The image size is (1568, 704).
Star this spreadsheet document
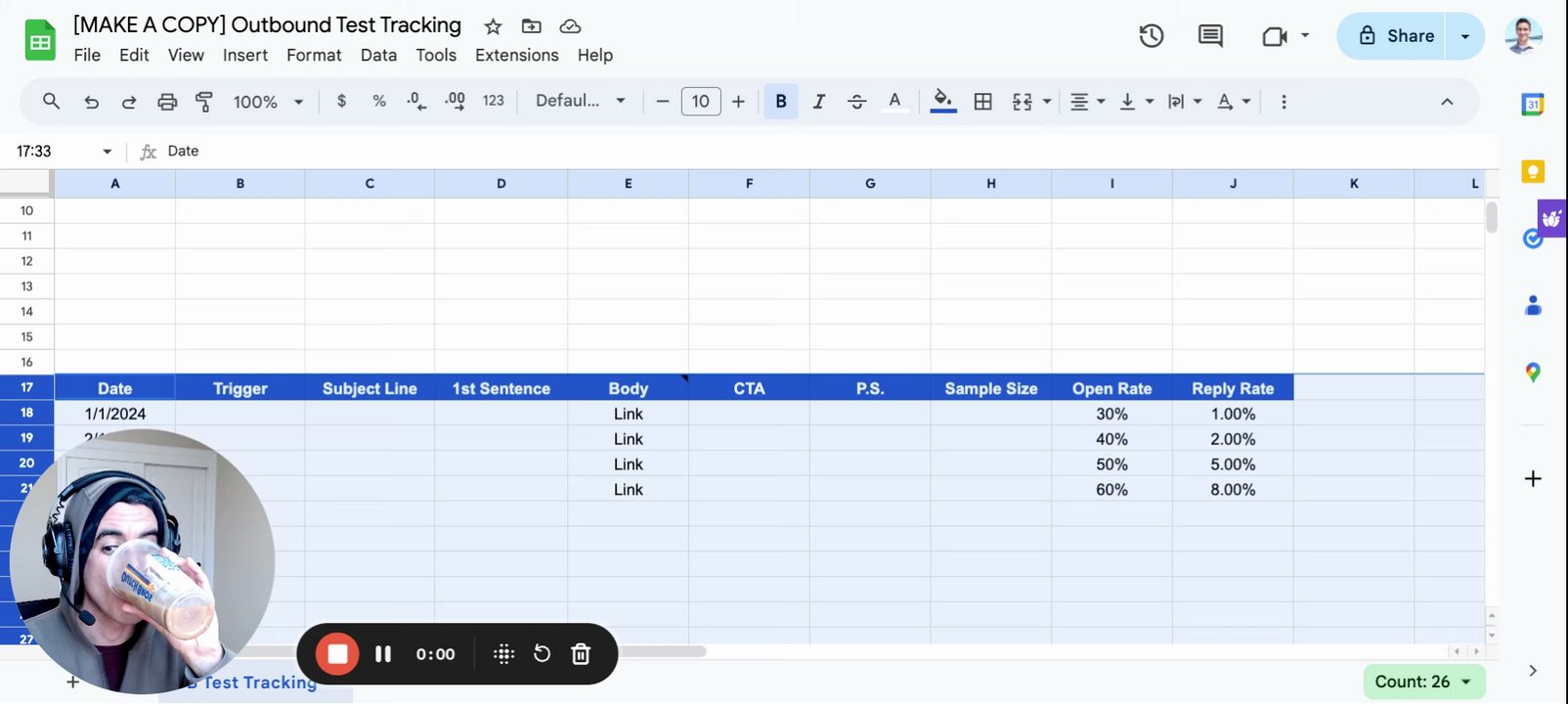(x=493, y=26)
